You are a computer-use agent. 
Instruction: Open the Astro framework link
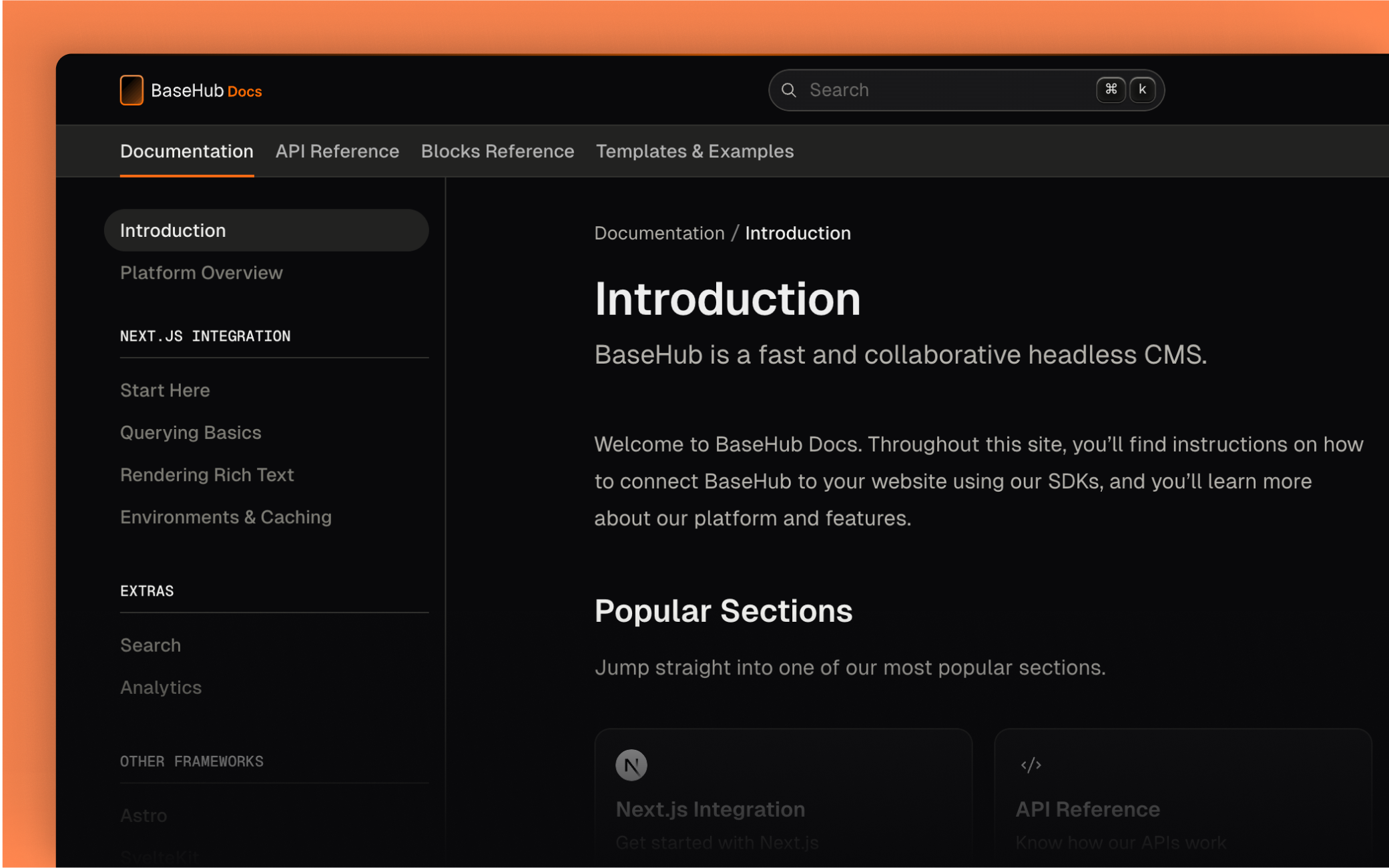tap(144, 815)
